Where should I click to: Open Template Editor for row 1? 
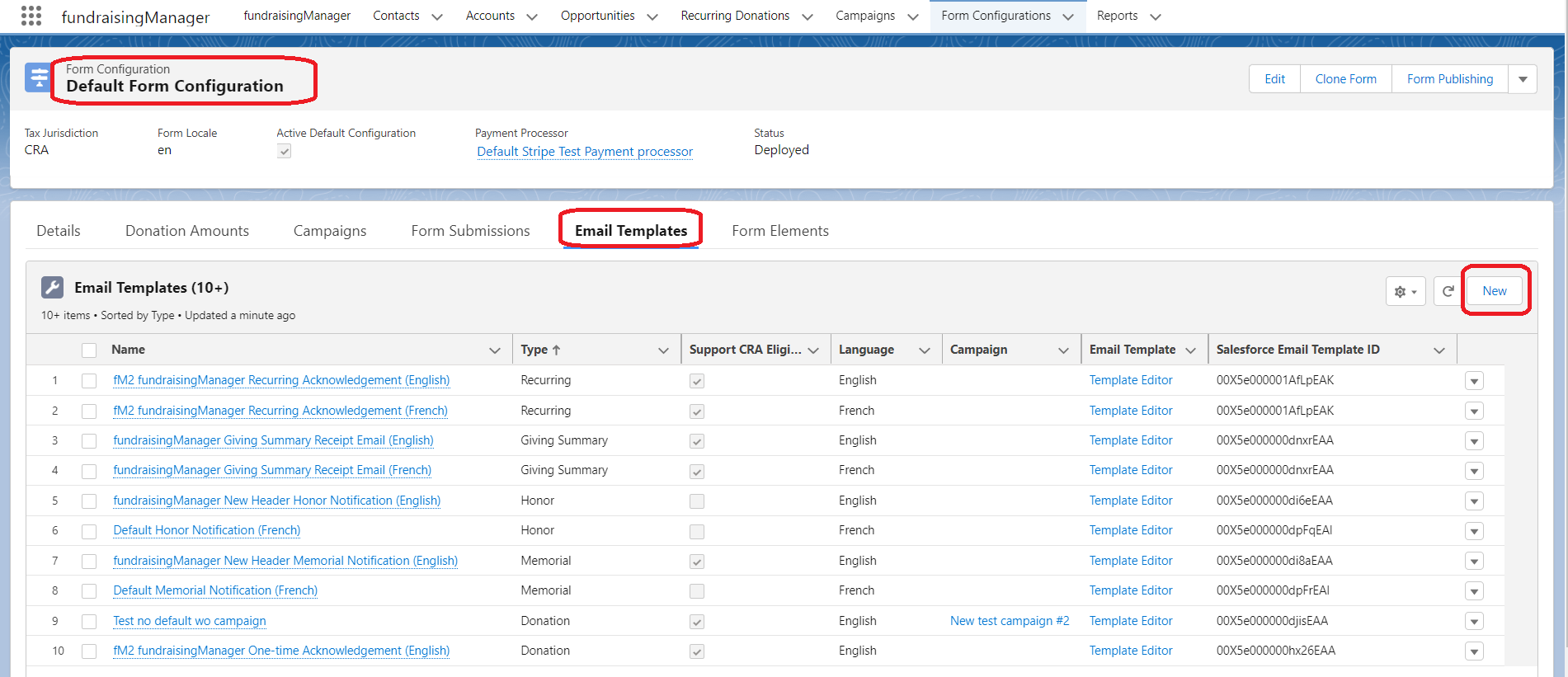[x=1131, y=380]
